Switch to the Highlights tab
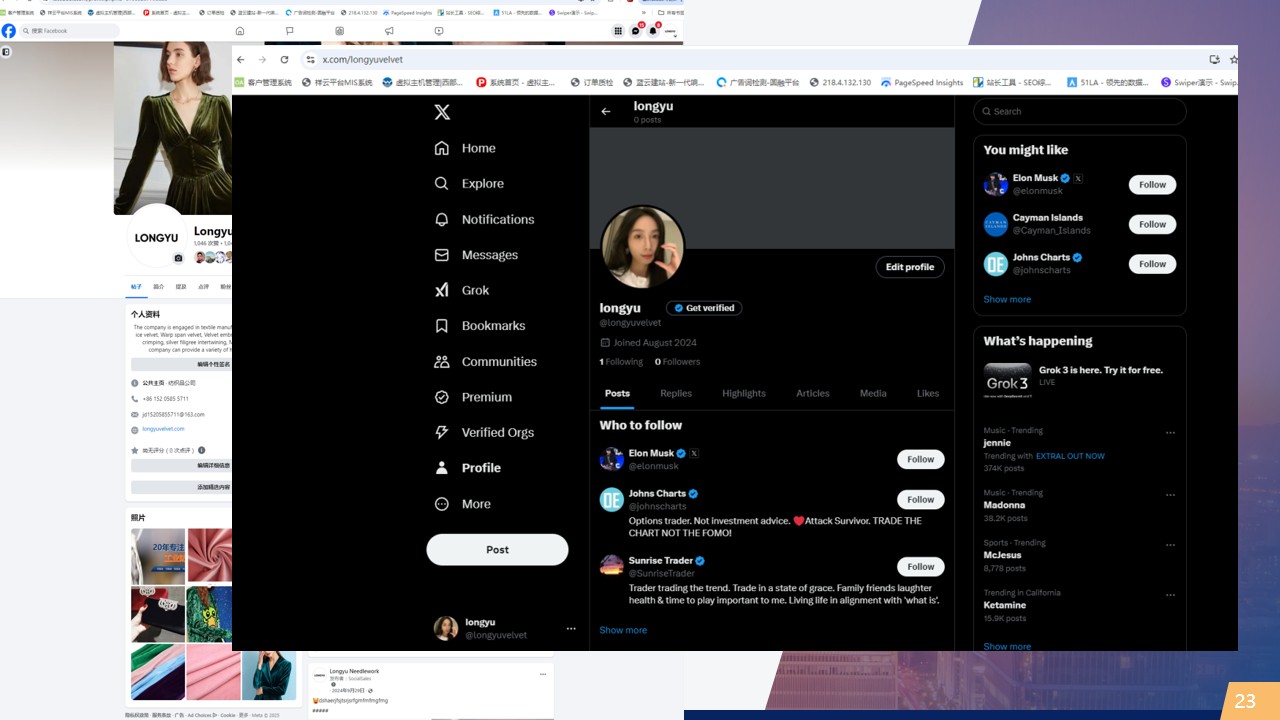This screenshot has width=1280, height=720. click(744, 394)
